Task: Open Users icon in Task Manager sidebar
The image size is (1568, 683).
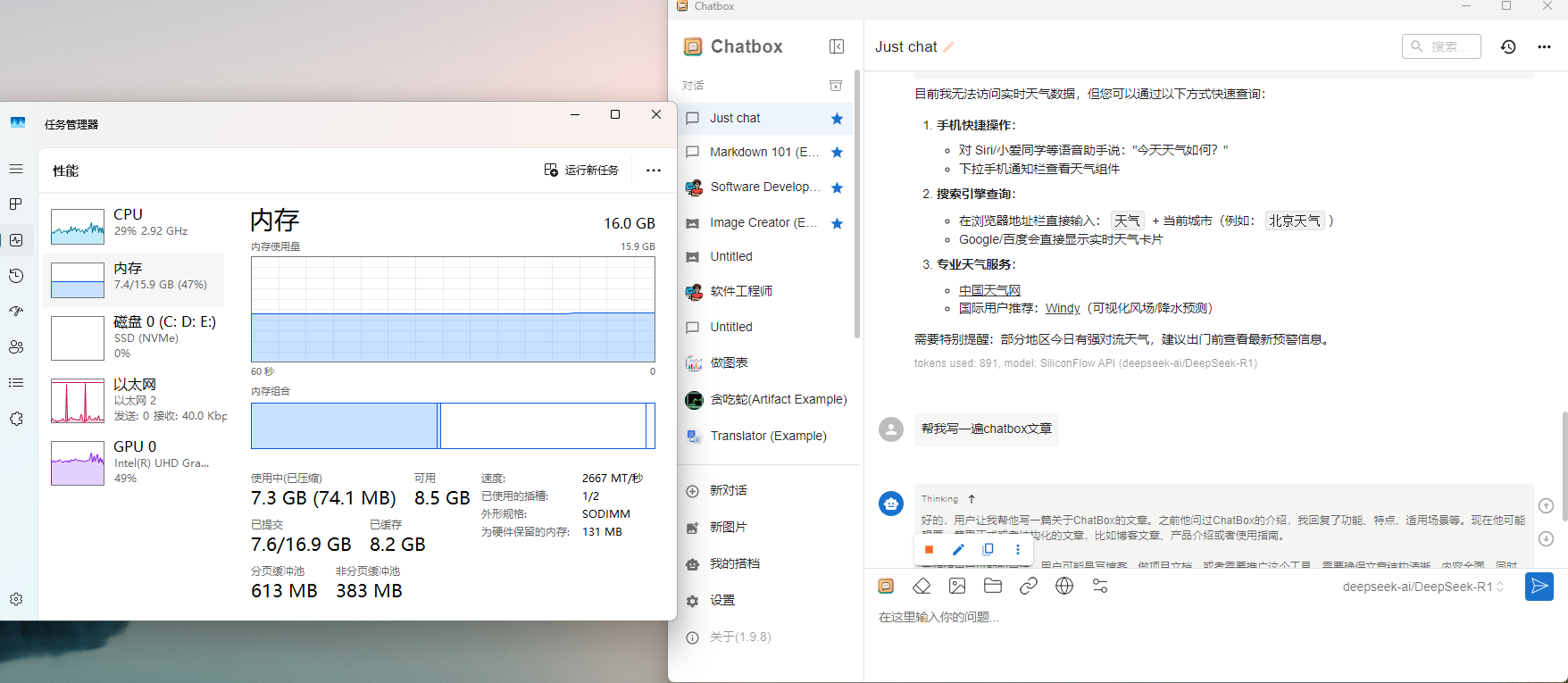Action: 16,347
